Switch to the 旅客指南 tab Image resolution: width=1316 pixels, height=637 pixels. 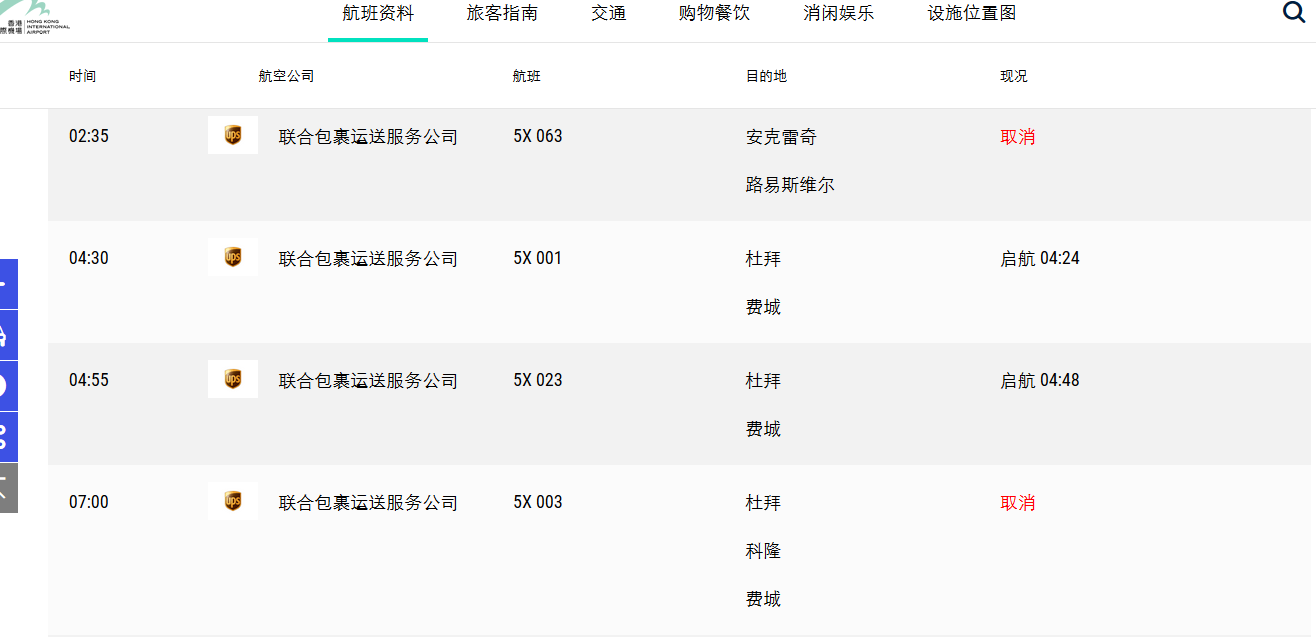(502, 14)
